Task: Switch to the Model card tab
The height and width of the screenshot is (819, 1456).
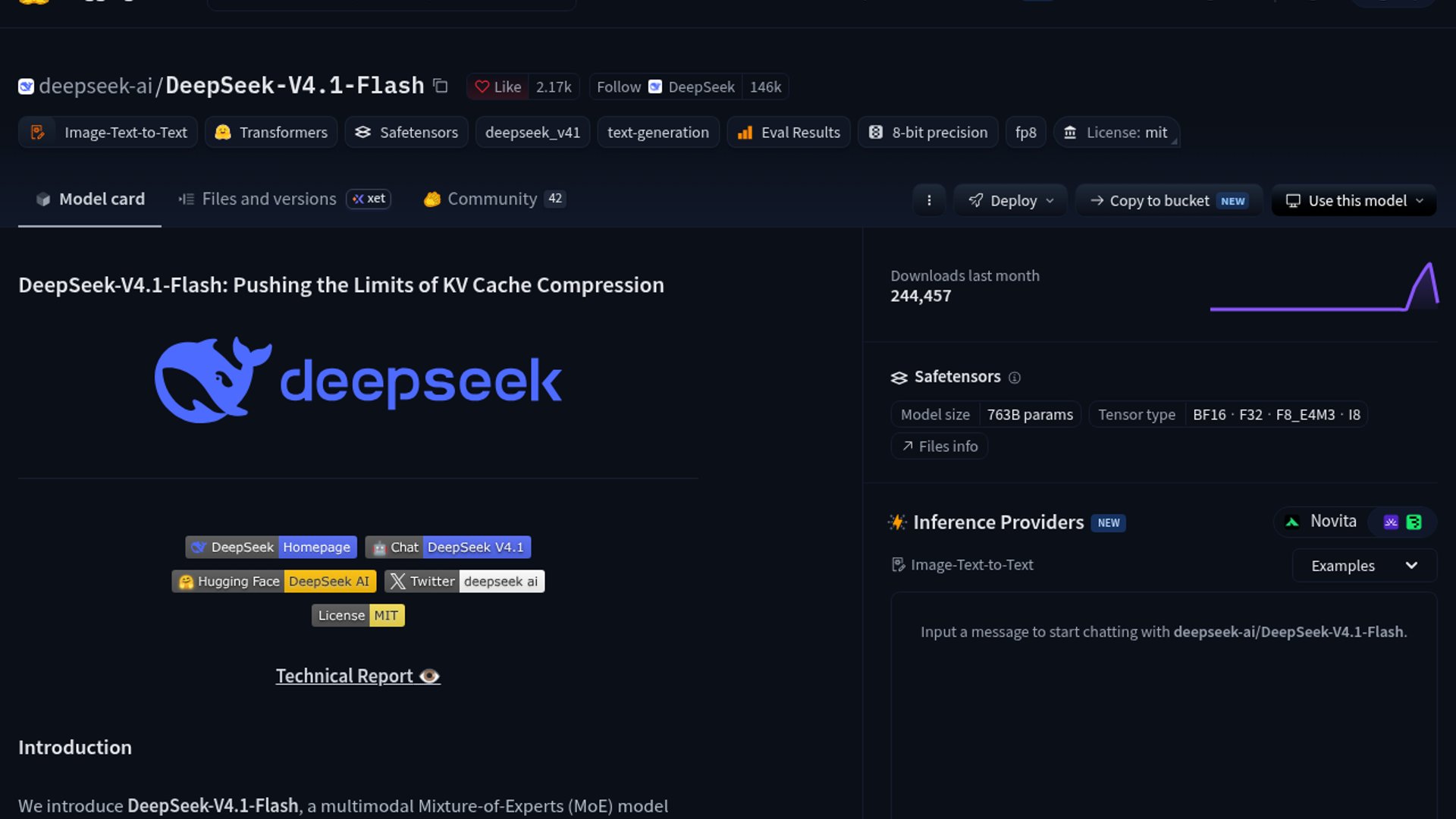Action: click(89, 199)
